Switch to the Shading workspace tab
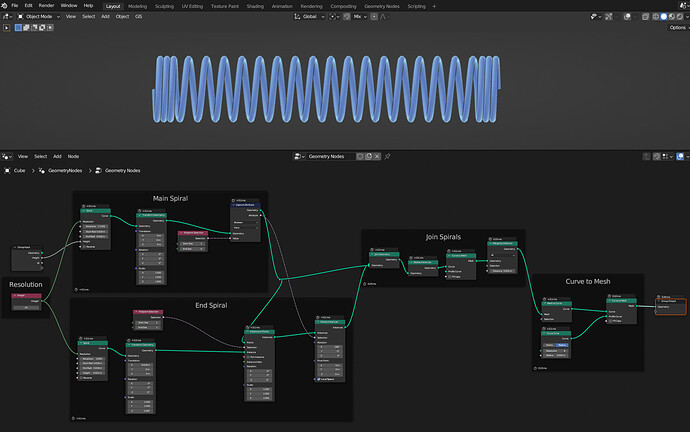Image resolution: width=690 pixels, height=432 pixels. pyautogui.click(x=255, y=6)
